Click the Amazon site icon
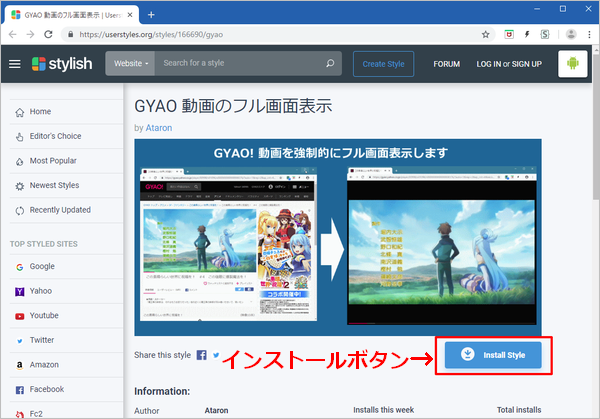Image resolution: width=600 pixels, height=419 pixels. [x=20, y=365]
